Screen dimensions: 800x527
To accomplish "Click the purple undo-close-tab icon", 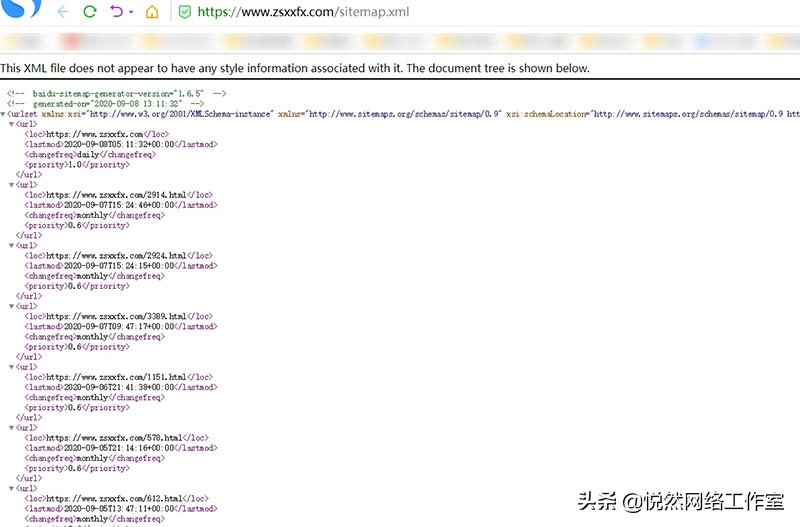I will coord(117,13).
